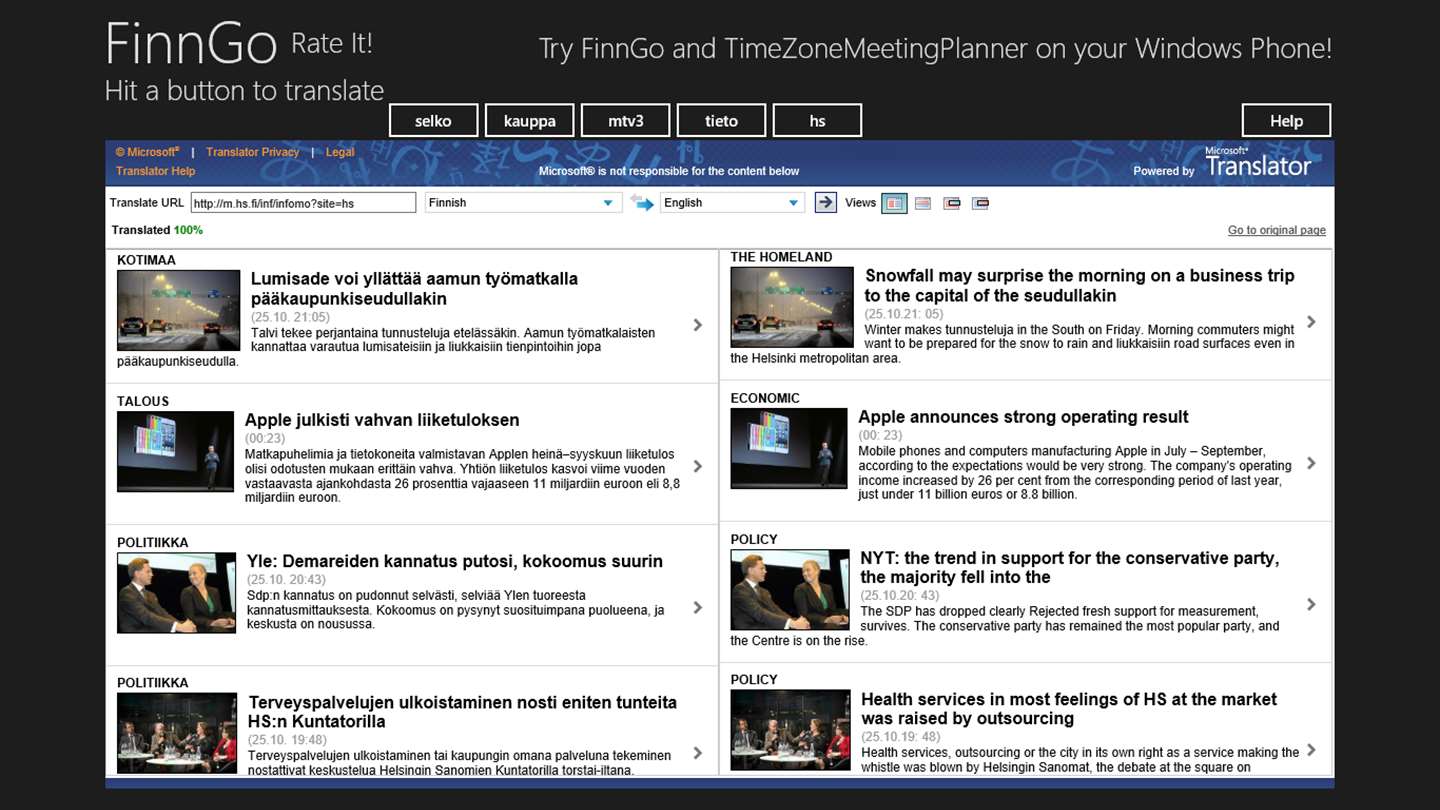Open headline Apple julkisti vahvan liiketuloksen
1440x810 pixels.
(382, 420)
